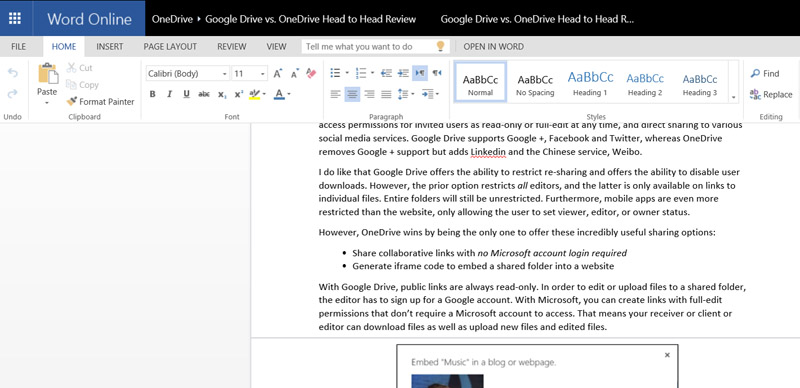Screen dimensions: 800x388
Task: Open the Special Indent dropdown arrow
Action: [x=437, y=94]
